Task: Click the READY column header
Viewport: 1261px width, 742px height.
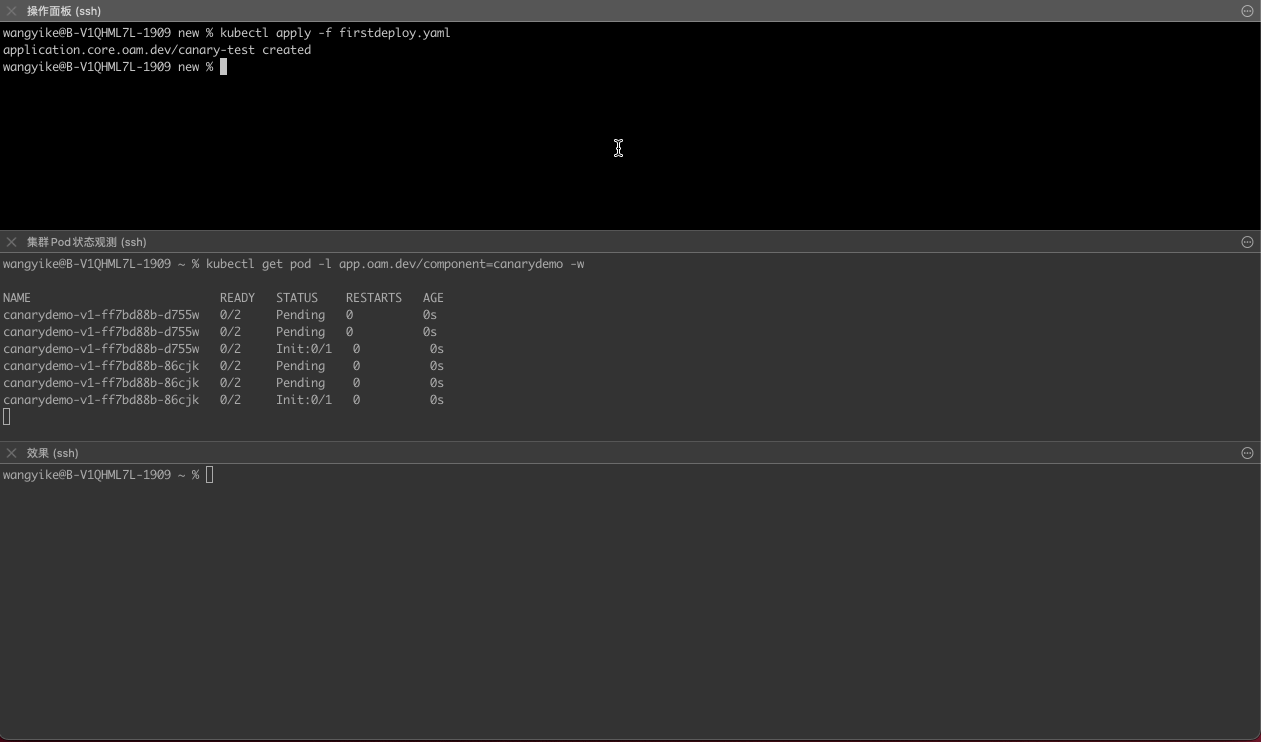Action: pyautogui.click(x=237, y=298)
